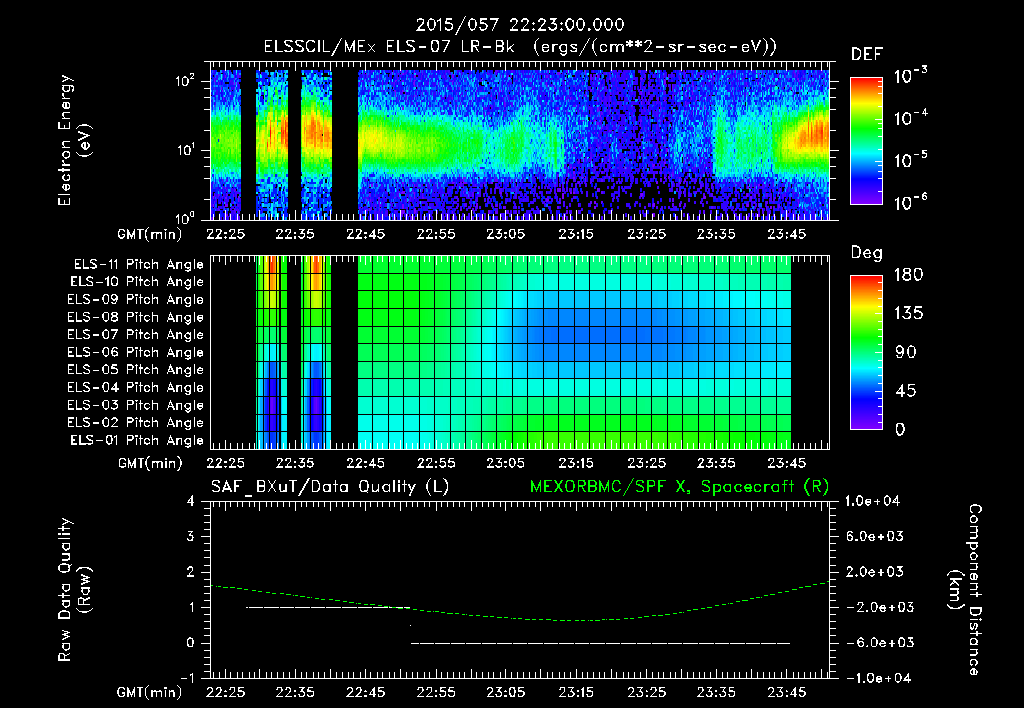
Task: Select the Deg pitch angle color scale bar
Action: tap(866, 352)
